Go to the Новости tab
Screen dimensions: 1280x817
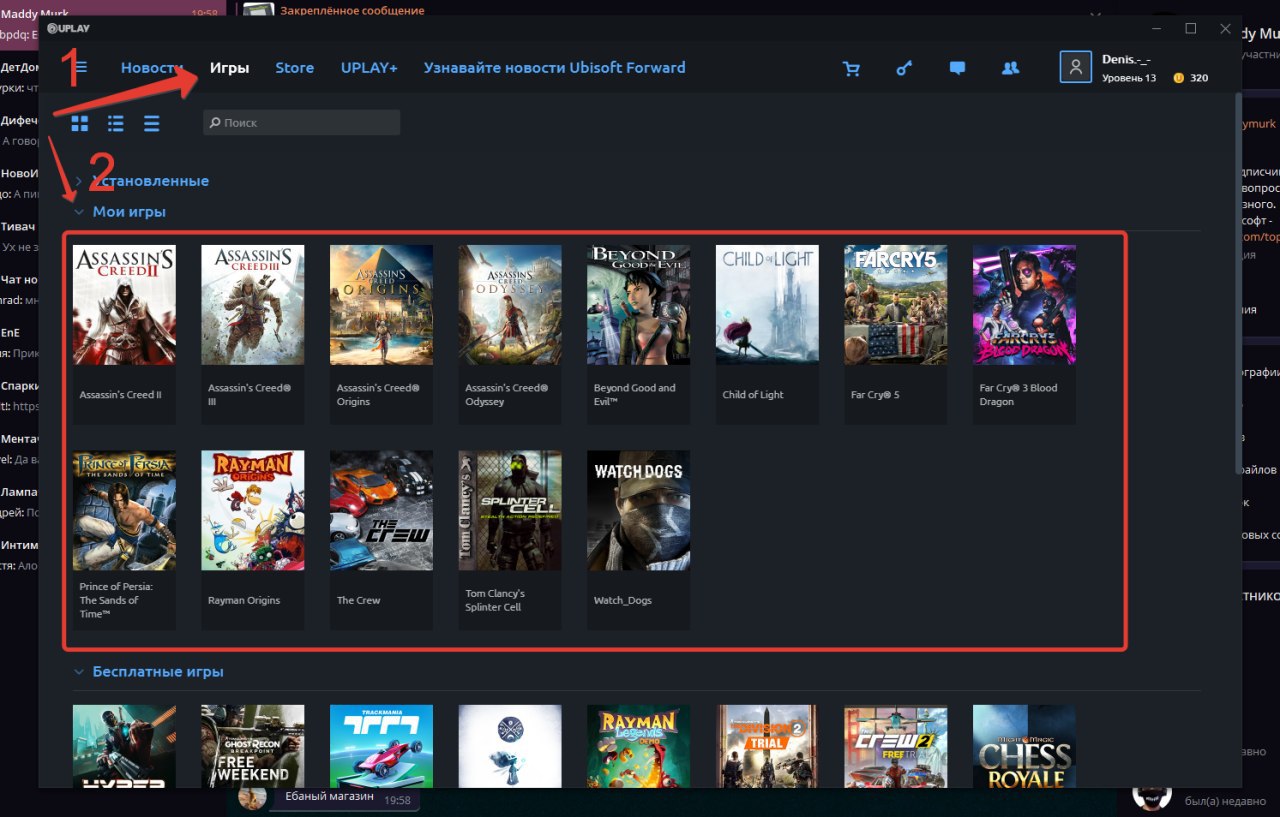click(x=152, y=68)
